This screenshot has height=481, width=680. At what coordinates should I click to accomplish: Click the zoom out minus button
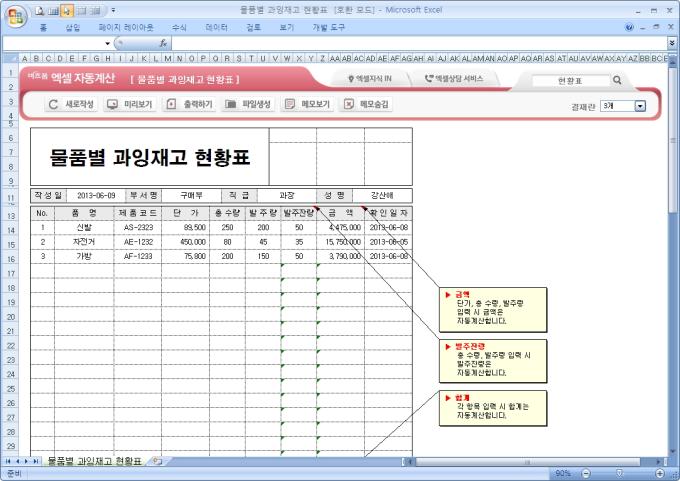[x=586, y=473]
